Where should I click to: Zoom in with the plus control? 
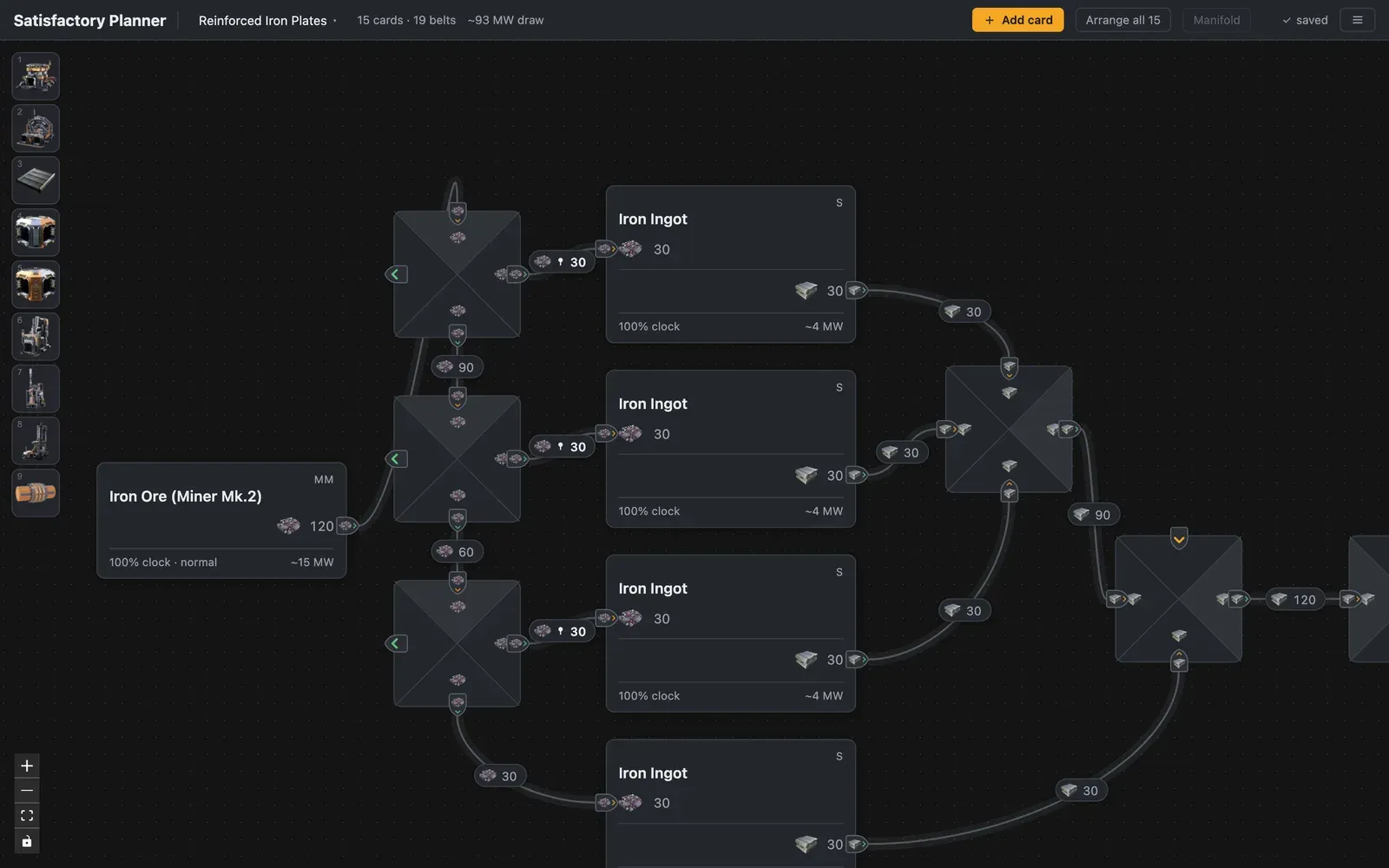[27, 766]
